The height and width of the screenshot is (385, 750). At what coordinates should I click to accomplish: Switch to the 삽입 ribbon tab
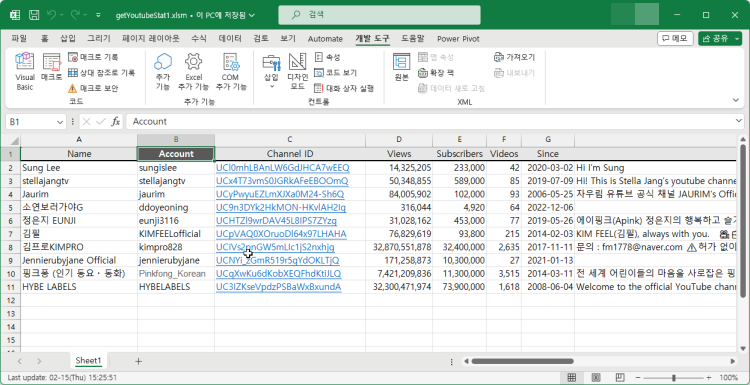(67, 39)
